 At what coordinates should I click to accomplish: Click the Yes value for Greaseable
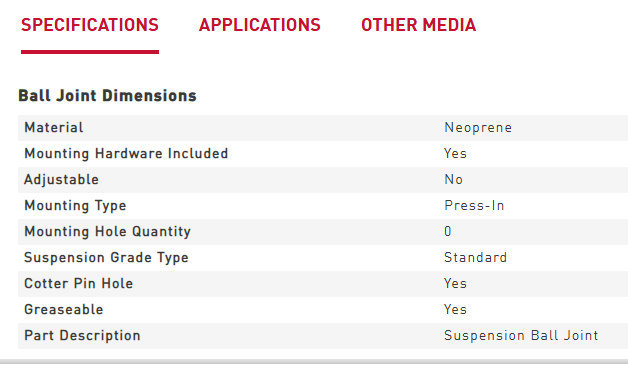tap(455, 309)
